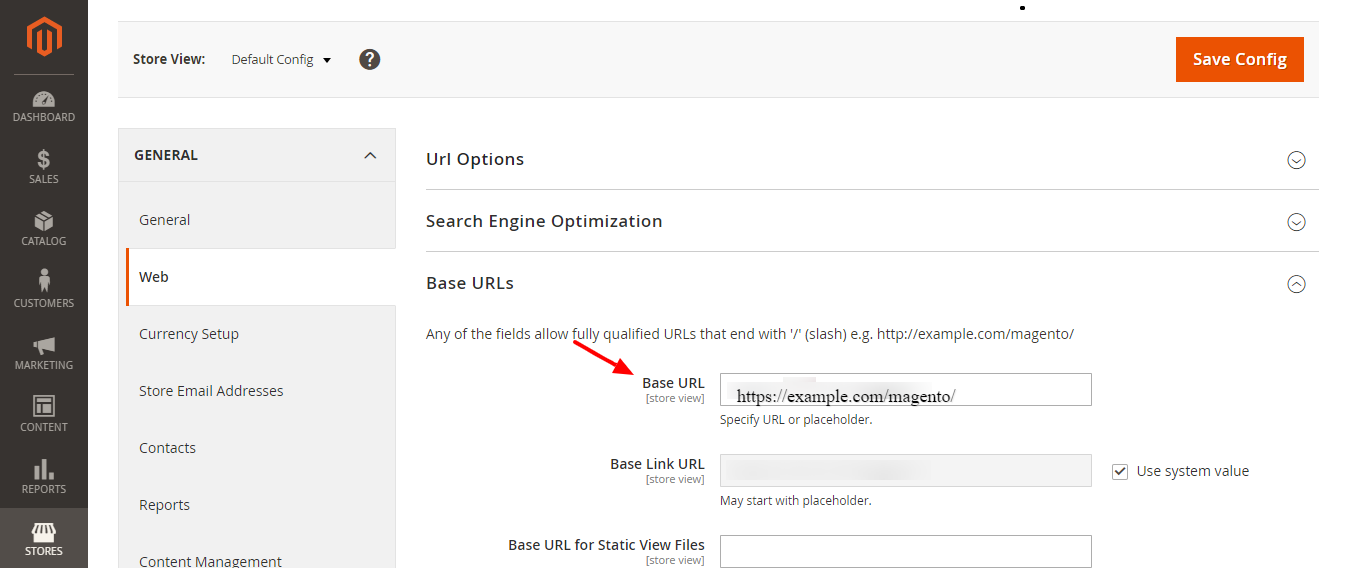Expand the Search Engine Optimization section
This screenshot has width=1349, height=568.
[1296, 222]
